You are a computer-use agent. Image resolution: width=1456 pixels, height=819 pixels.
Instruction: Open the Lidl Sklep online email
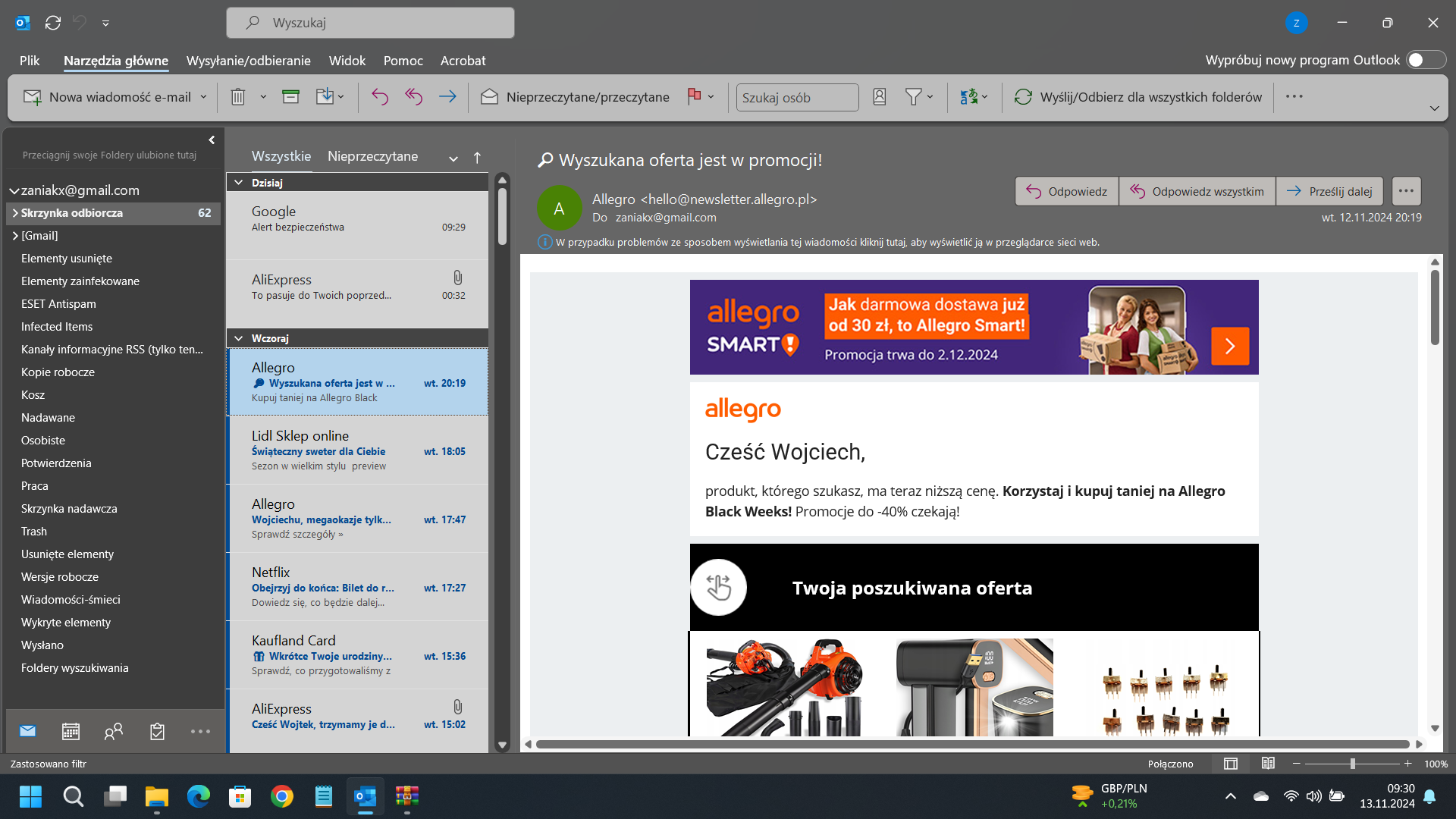click(x=358, y=450)
